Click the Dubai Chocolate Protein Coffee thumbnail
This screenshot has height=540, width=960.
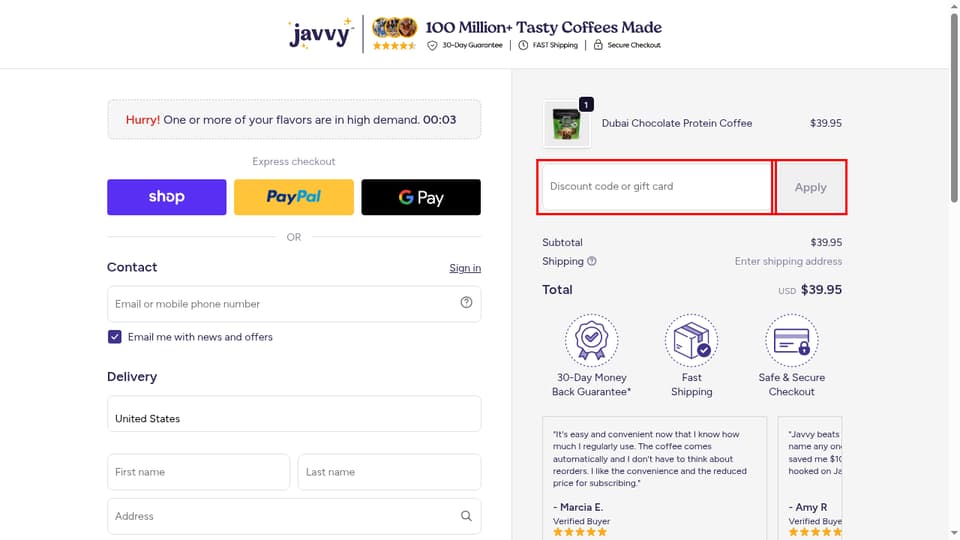pos(567,124)
